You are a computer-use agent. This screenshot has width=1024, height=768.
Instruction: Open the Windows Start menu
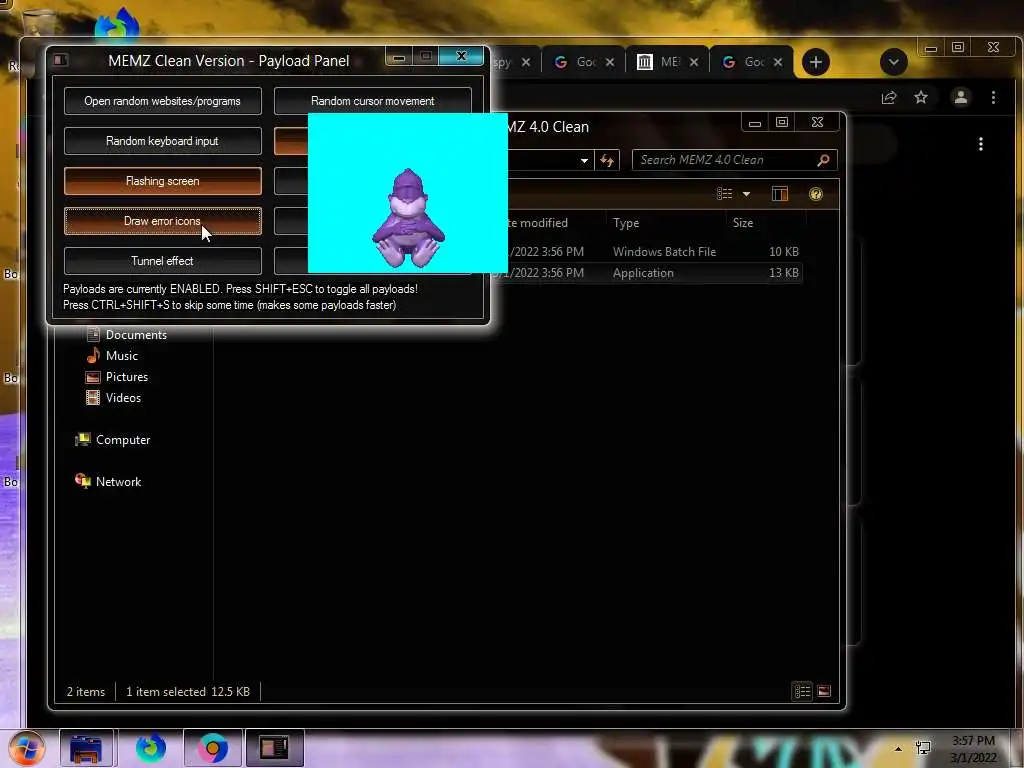click(26, 748)
